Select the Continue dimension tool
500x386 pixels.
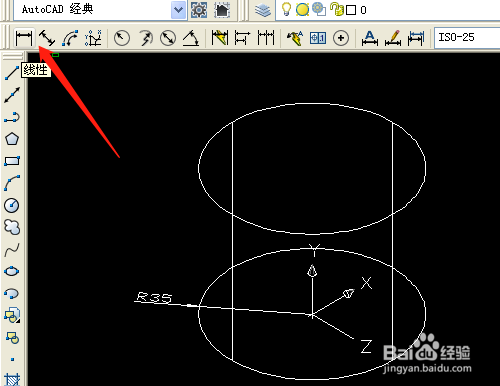click(x=266, y=38)
